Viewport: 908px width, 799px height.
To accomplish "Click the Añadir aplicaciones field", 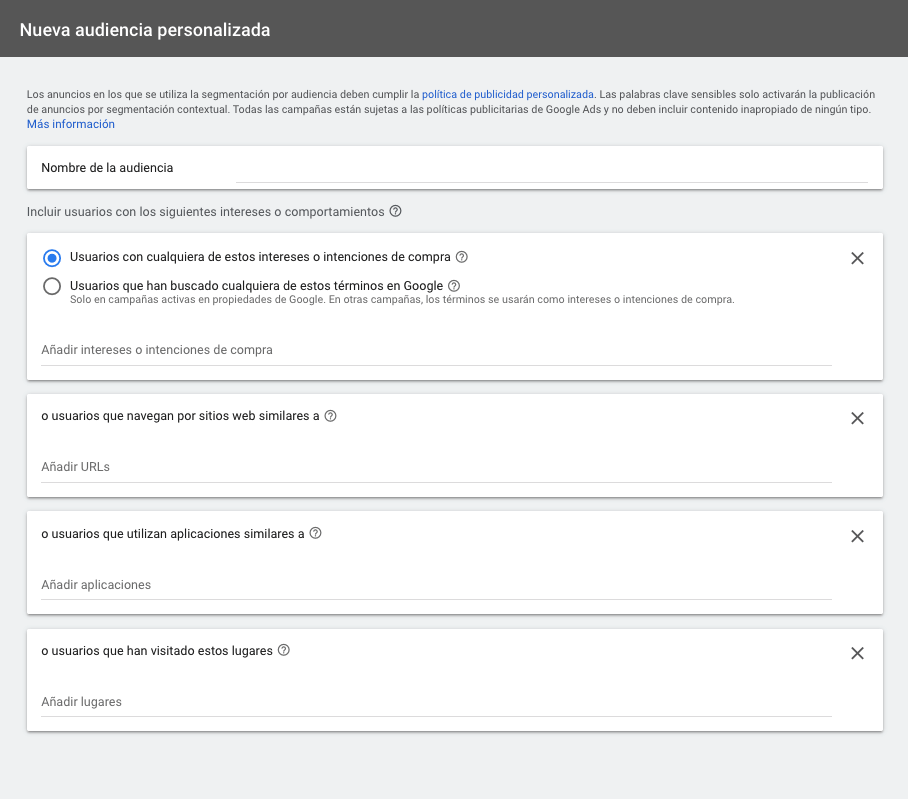I will tap(437, 585).
